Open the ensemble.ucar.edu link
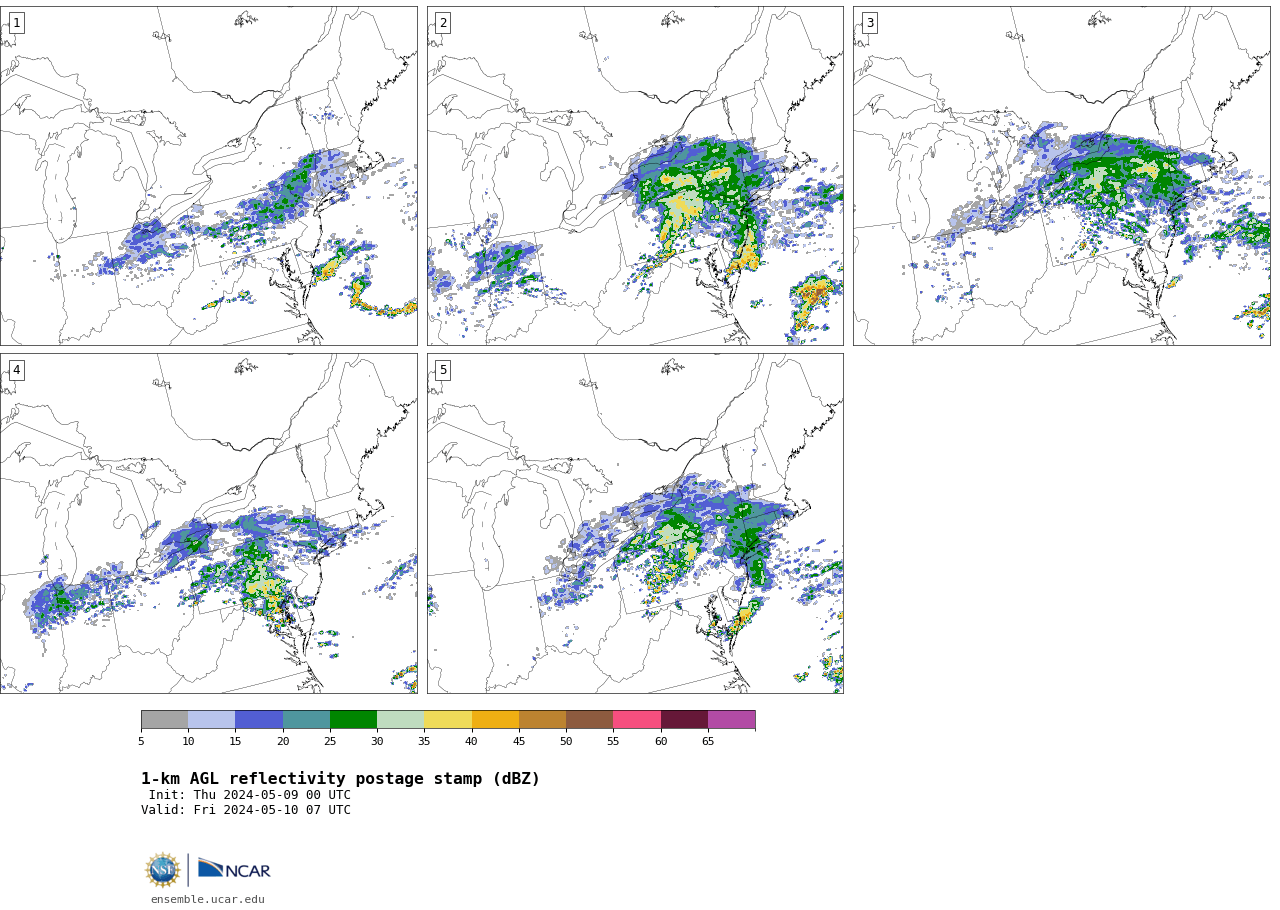1280x910 pixels. tap(208, 899)
